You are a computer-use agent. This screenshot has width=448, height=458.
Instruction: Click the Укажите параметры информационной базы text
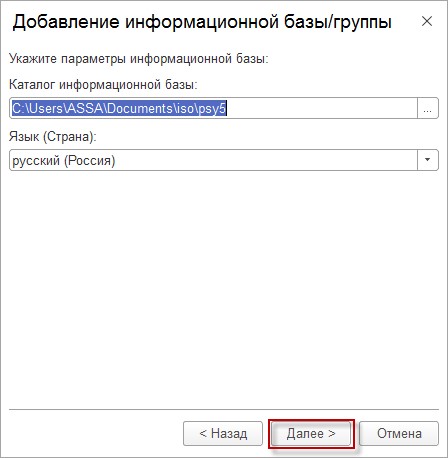(139, 59)
